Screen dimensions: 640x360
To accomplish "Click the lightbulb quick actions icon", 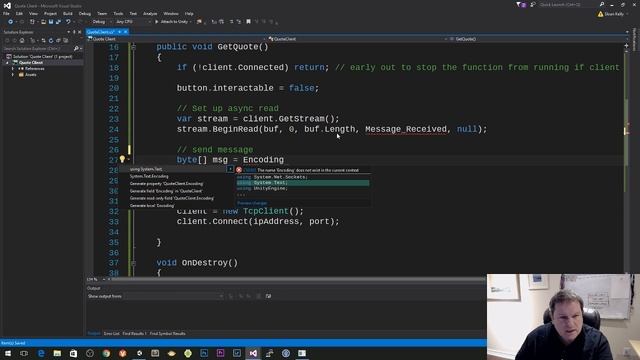I will (x=122, y=160).
